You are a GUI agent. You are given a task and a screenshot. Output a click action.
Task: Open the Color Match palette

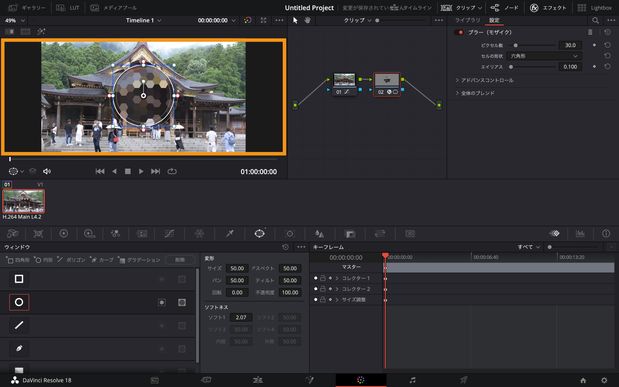(x=38, y=234)
